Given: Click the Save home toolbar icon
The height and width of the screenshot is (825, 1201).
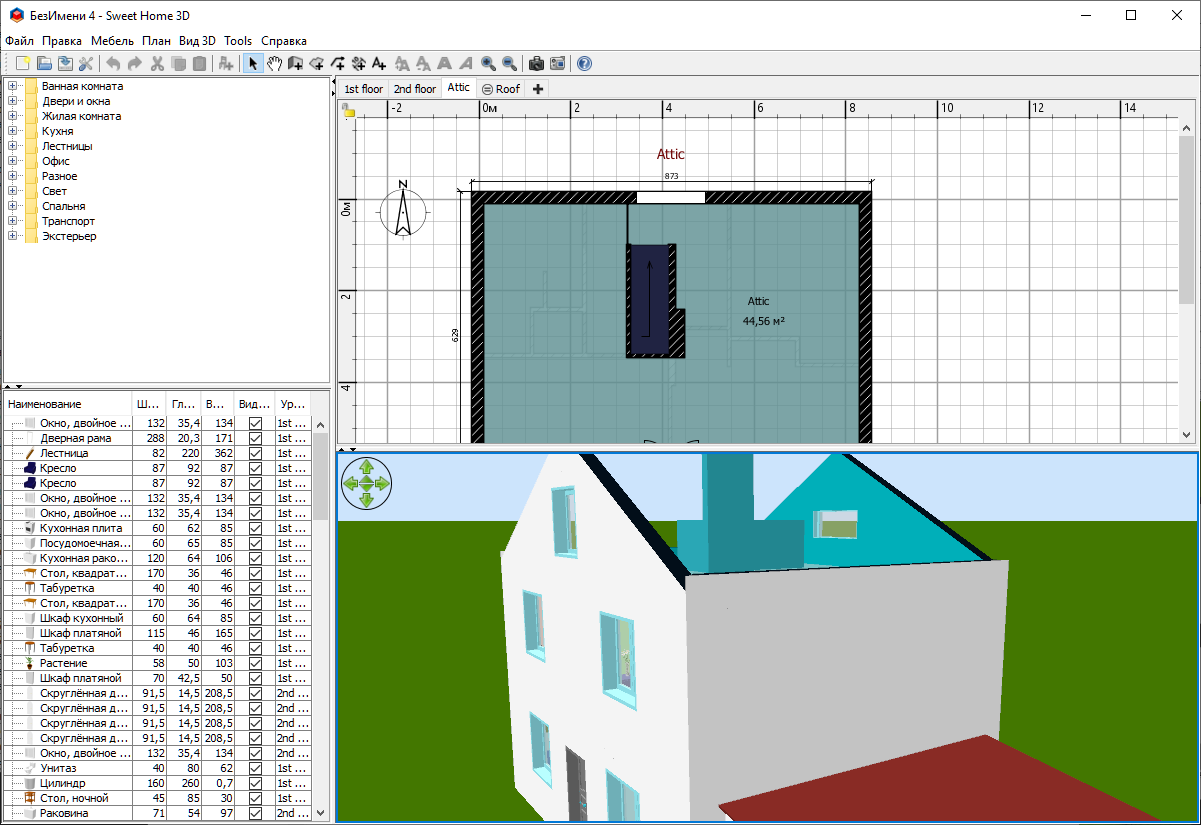Looking at the screenshot, I should pos(65,64).
